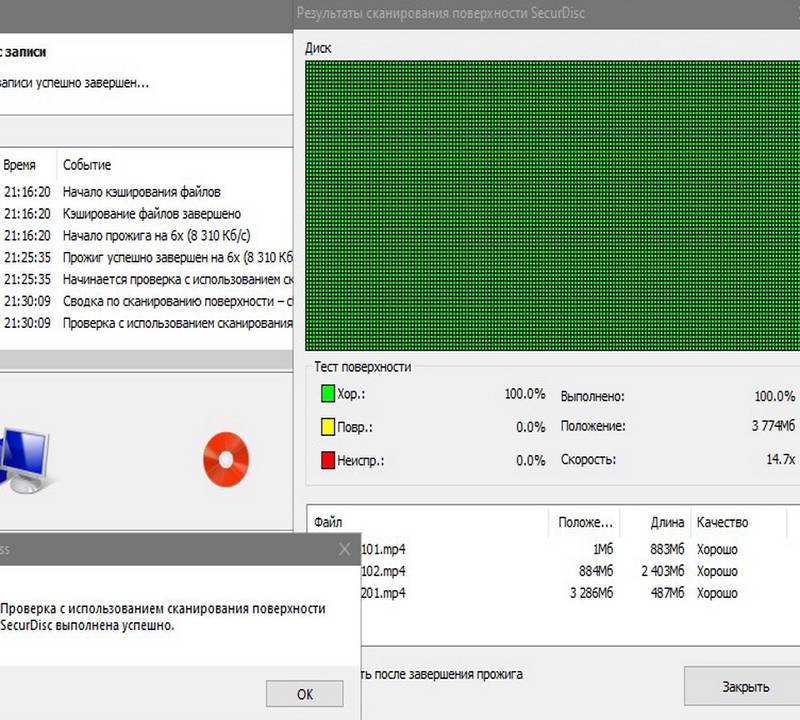This screenshot has height=720, width=800.
Task: Select the 'Начало кэширования файлов' log entry
Action: (141, 192)
